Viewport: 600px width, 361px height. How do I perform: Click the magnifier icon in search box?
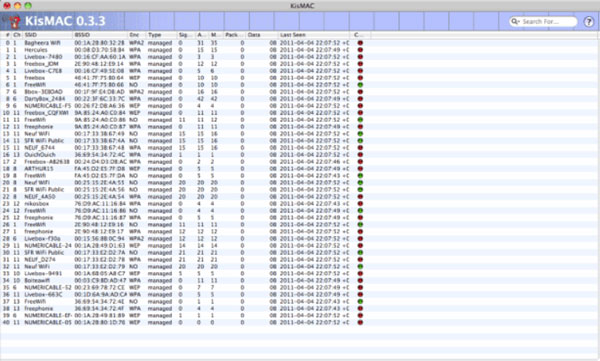click(515, 21)
